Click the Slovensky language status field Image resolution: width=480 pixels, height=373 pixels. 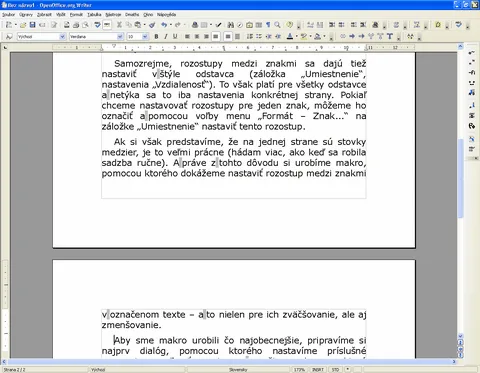[238, 370]
